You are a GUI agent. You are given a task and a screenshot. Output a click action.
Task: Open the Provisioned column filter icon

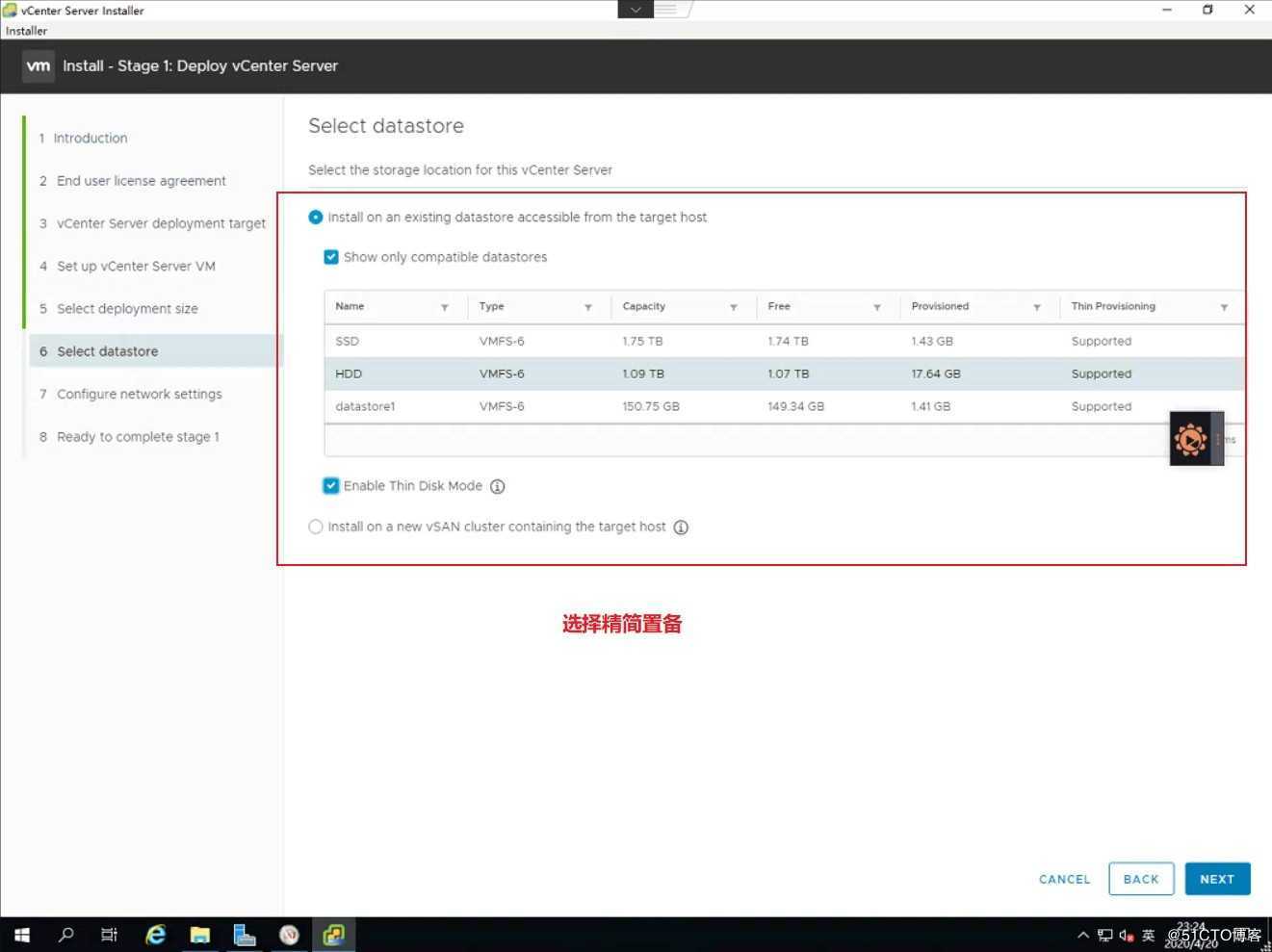pyautogui.click(x=1037, y=308)
